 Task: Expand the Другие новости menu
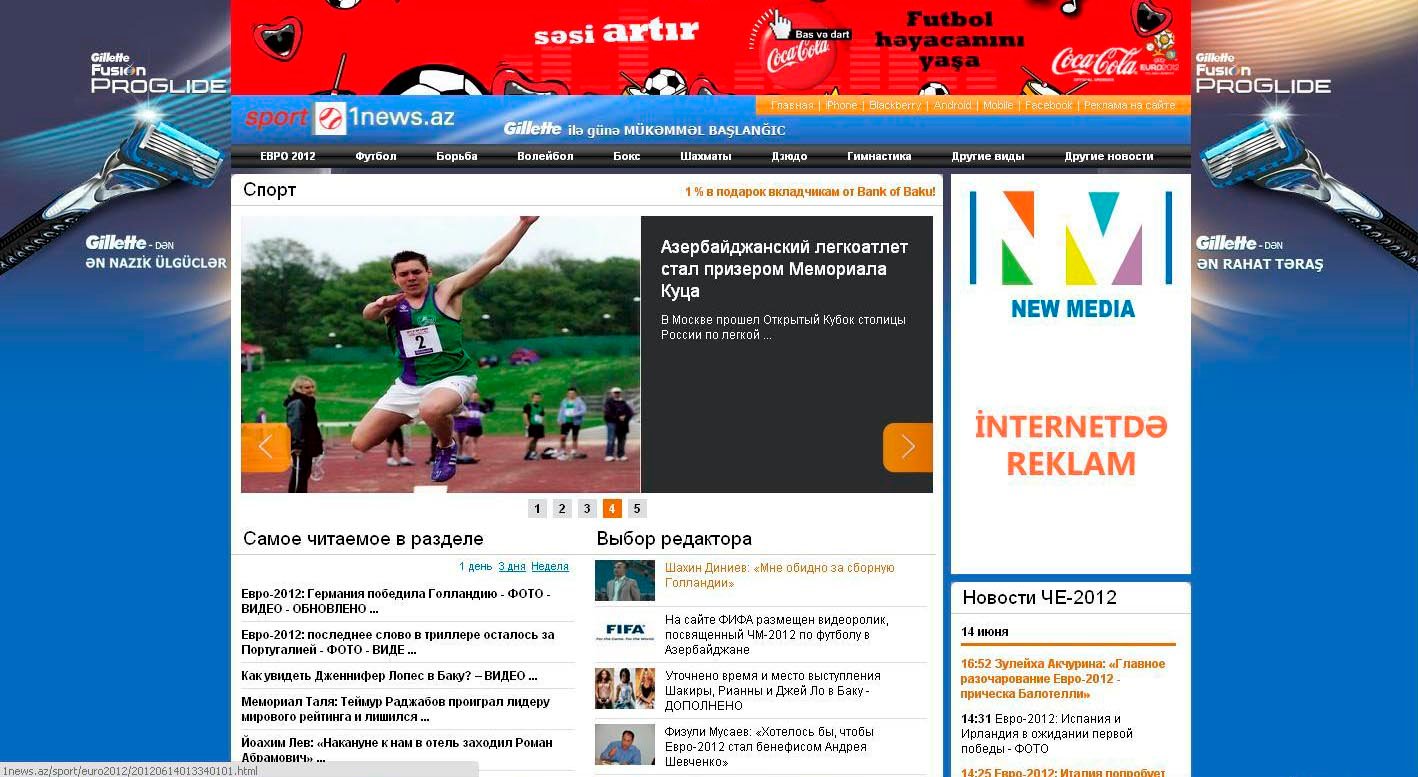[x=1109, y=156]
